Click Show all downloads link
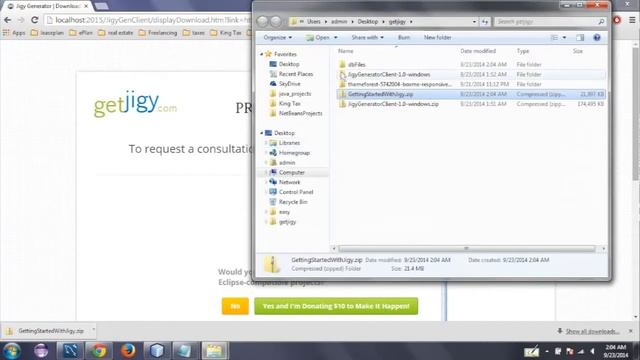 point(592,331)
